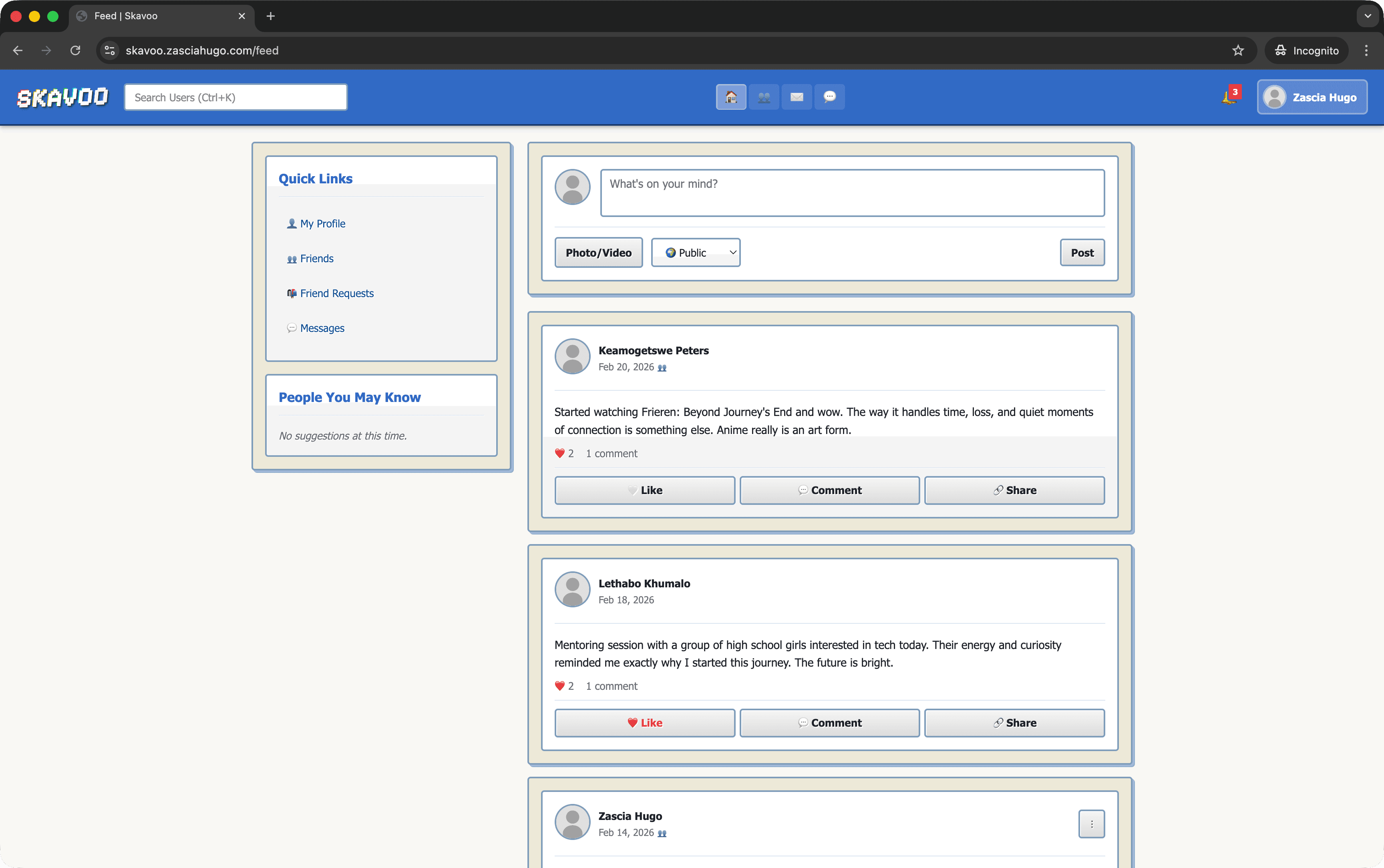Open three-dot options on Zascia Hugo's post

click(x=1091, y=824)
